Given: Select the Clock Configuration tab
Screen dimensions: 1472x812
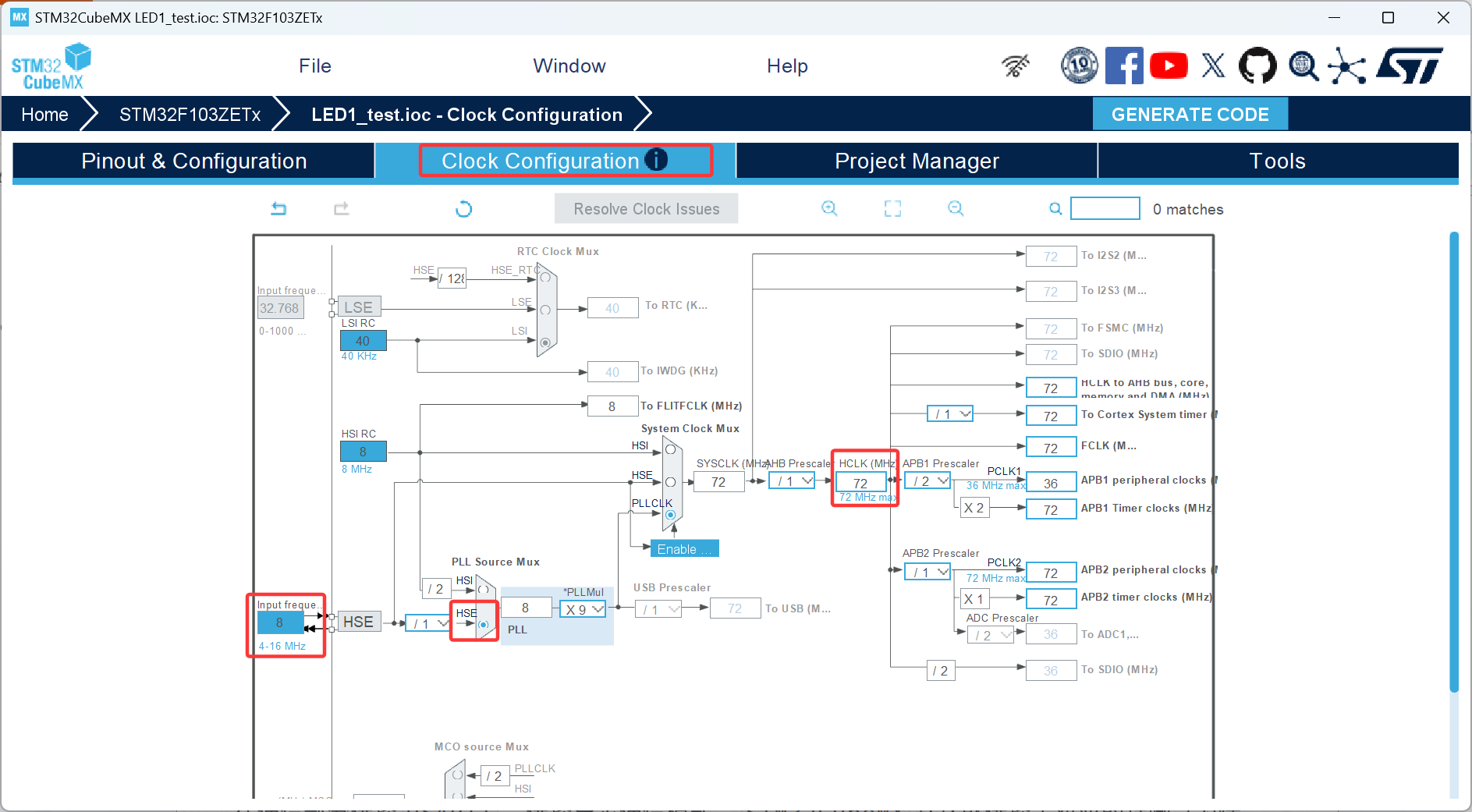Looking at the screenshot, I should click(x=555, y=161).
